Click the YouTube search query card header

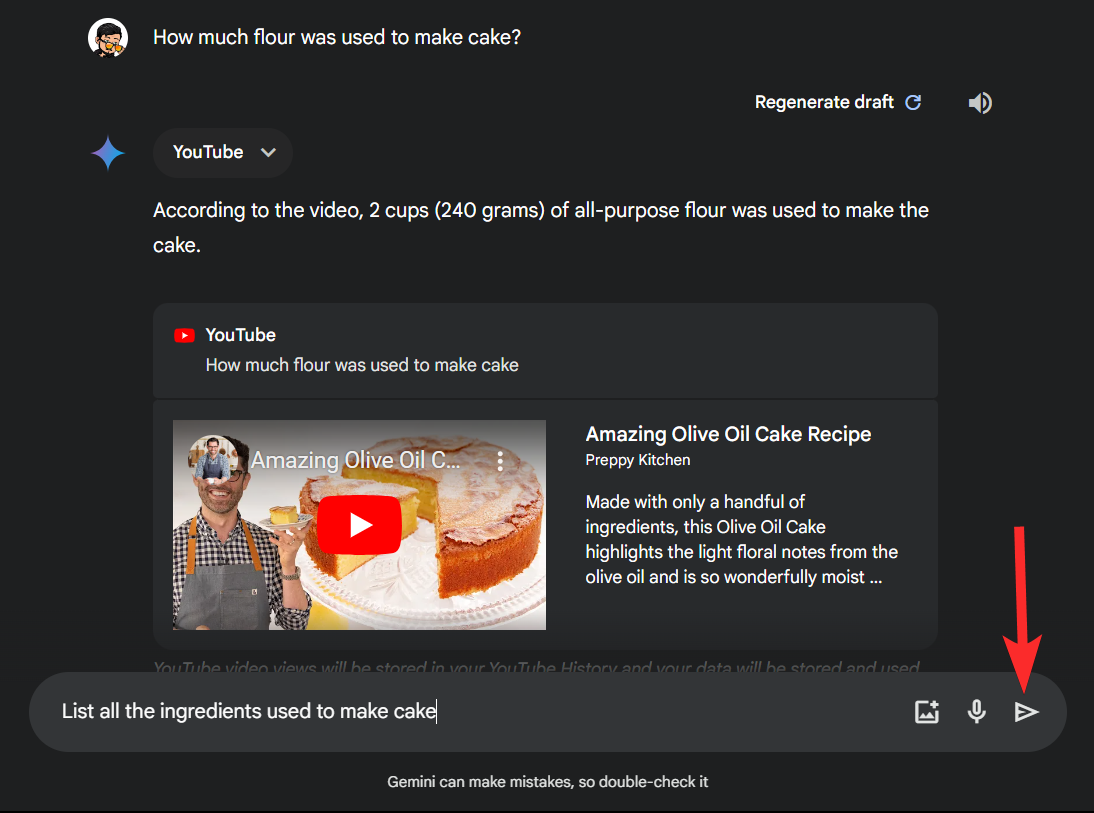[545, 350]
